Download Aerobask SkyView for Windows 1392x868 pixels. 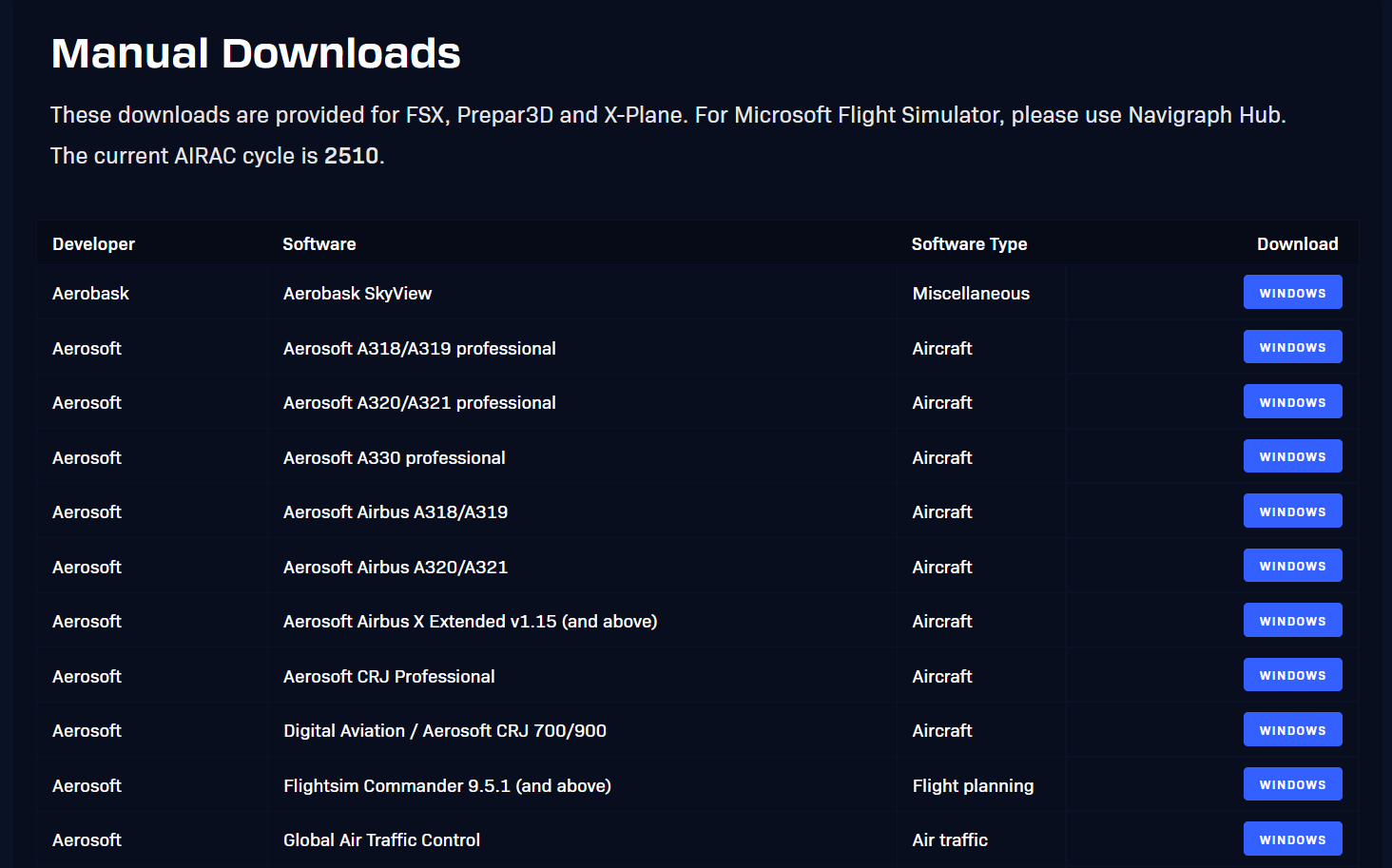(x=1292, y=293)
